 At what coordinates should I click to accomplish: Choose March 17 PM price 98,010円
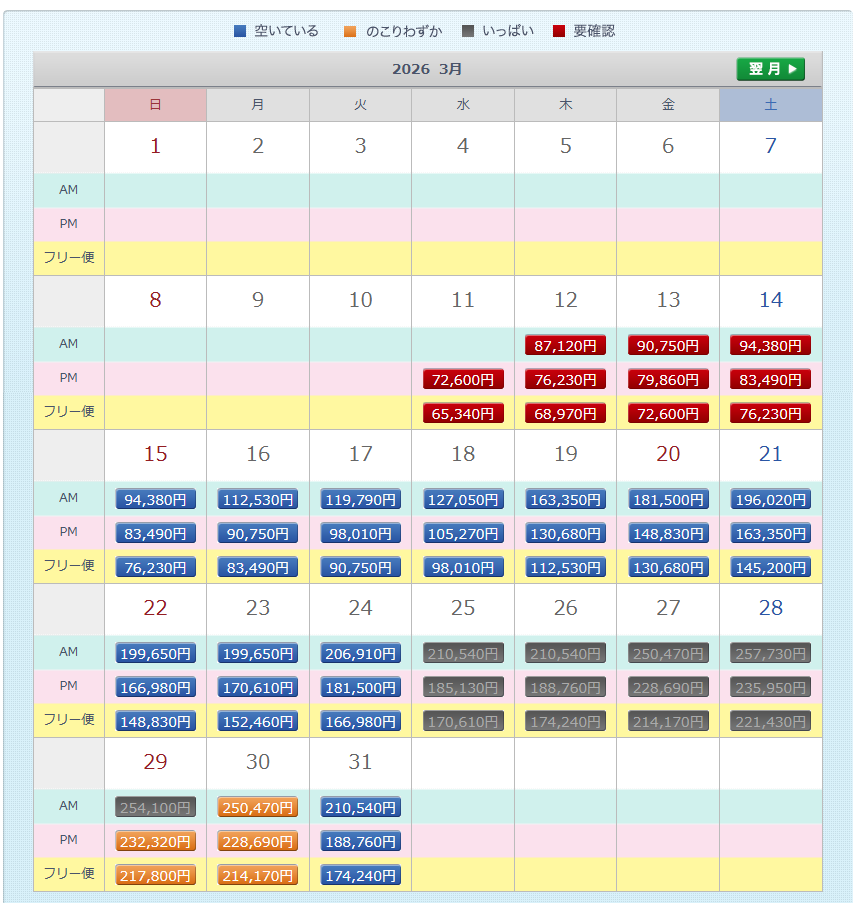pyautogui.click(x=360, y=534)
